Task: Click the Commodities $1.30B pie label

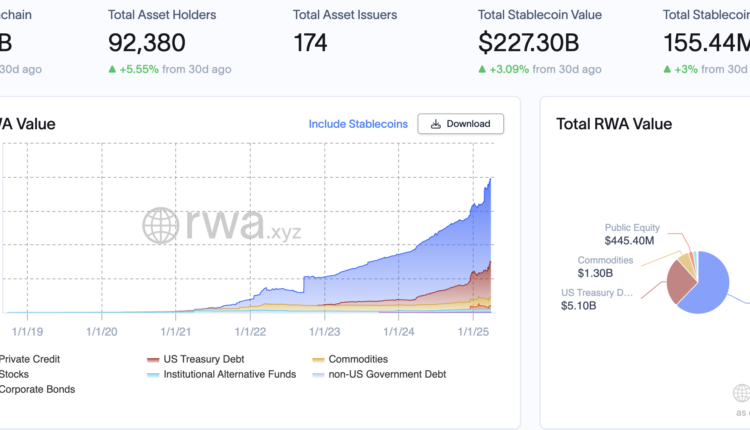Action: (605, 266)
